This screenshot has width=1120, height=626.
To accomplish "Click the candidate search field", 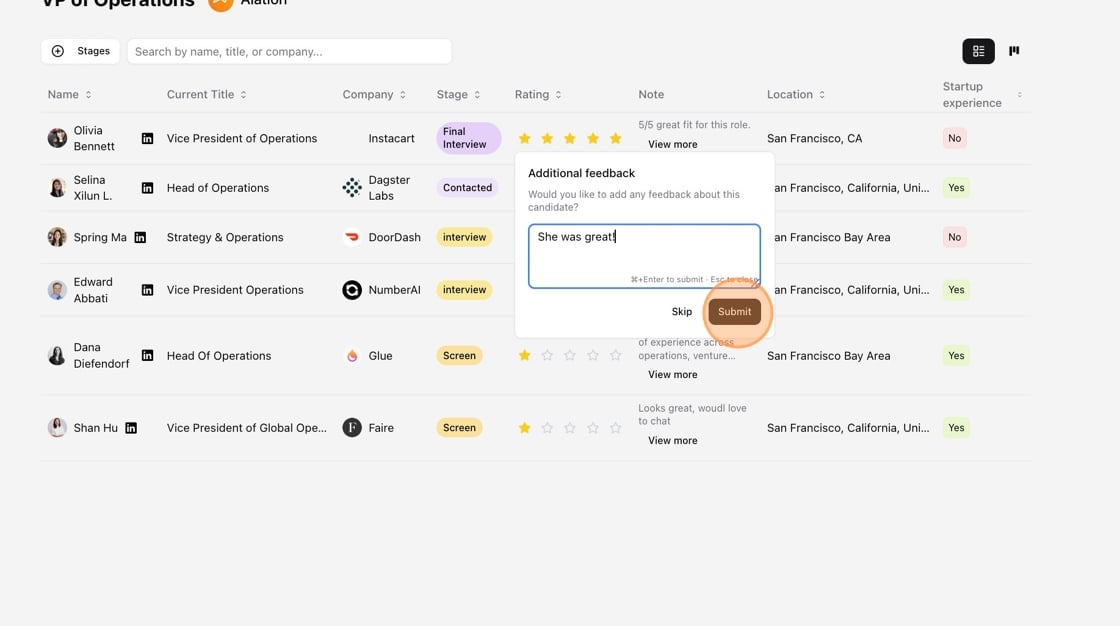I will click(x=289, y=51).
